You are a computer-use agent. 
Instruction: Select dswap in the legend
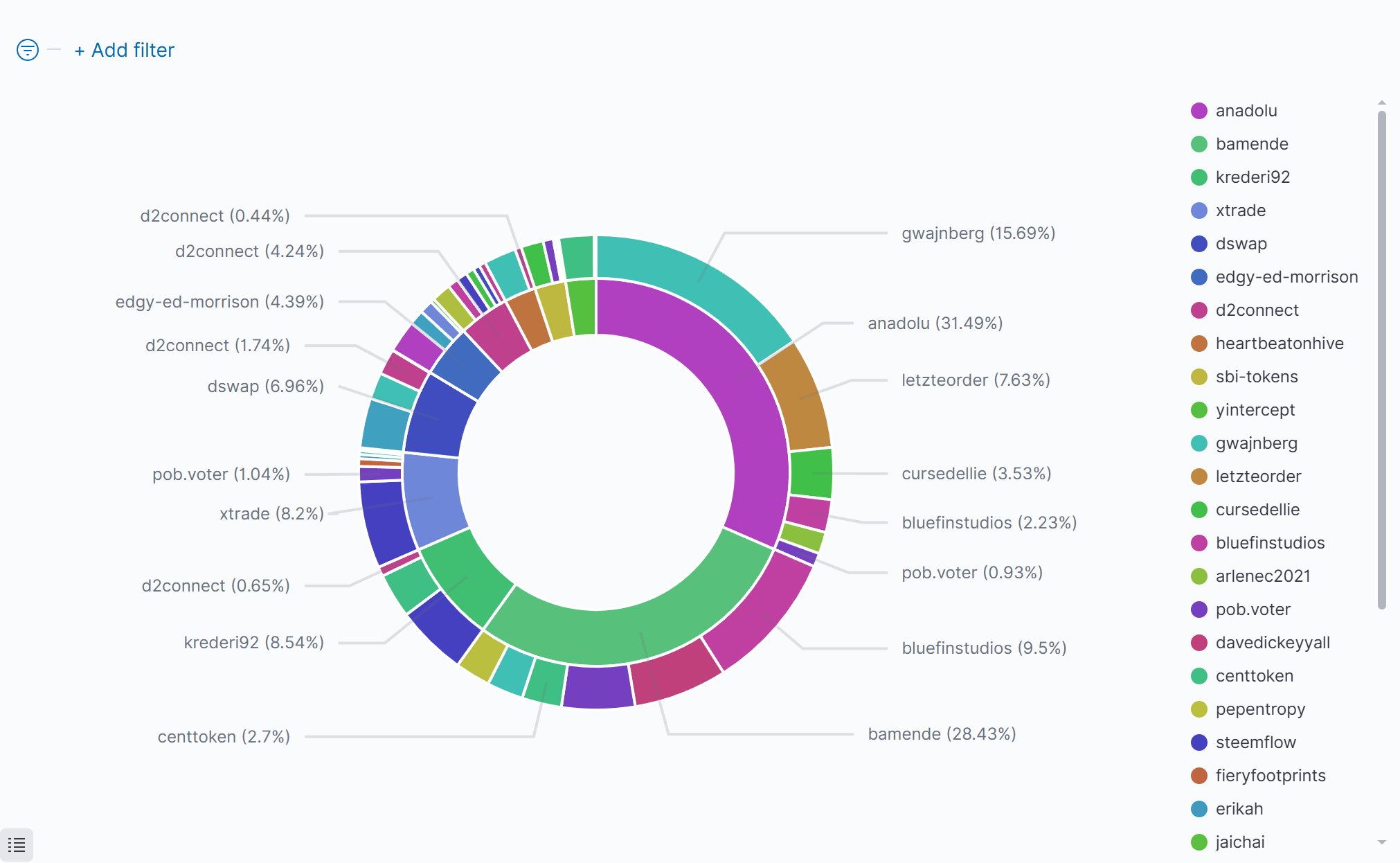(1241, 244)
